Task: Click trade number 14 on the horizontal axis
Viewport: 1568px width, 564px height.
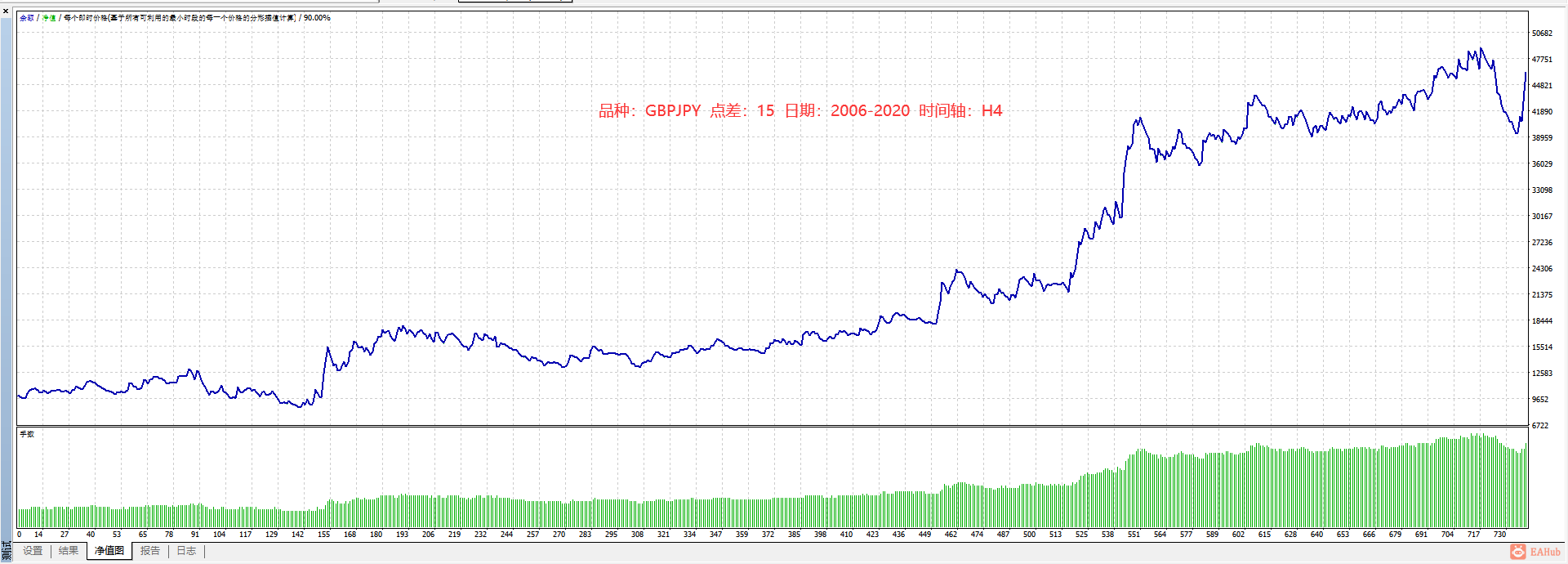Action: tap(38, 535)
